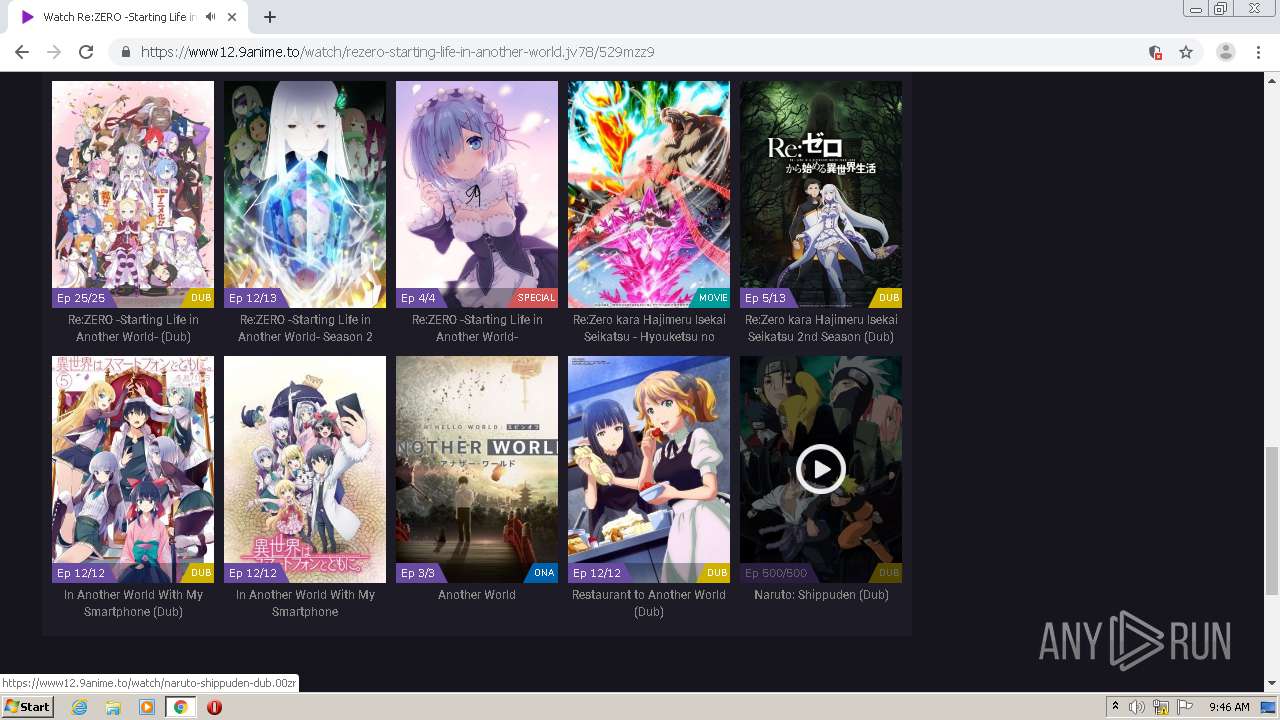Play Naruto: Shippuden via the play overlay
This screenshot has height=720, width=1280.
[821, 469]
